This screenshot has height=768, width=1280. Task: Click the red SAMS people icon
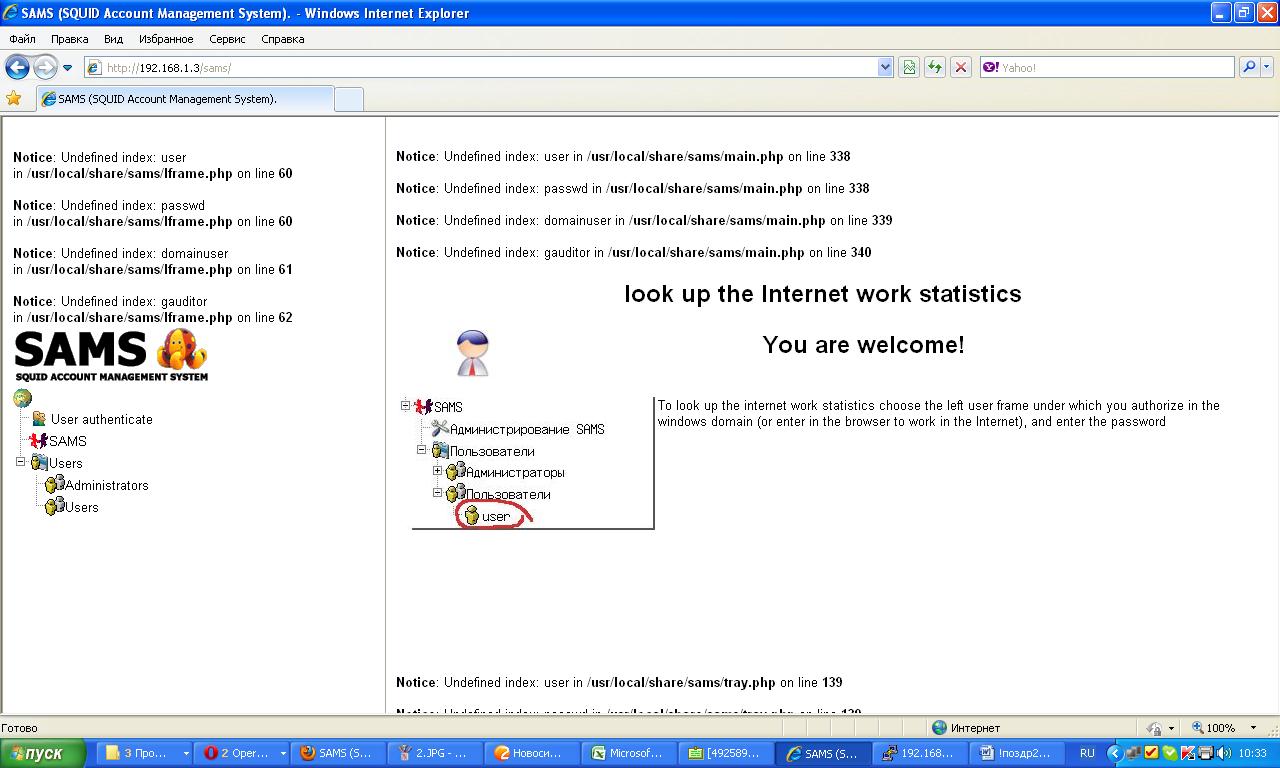(x=38, y=441)
